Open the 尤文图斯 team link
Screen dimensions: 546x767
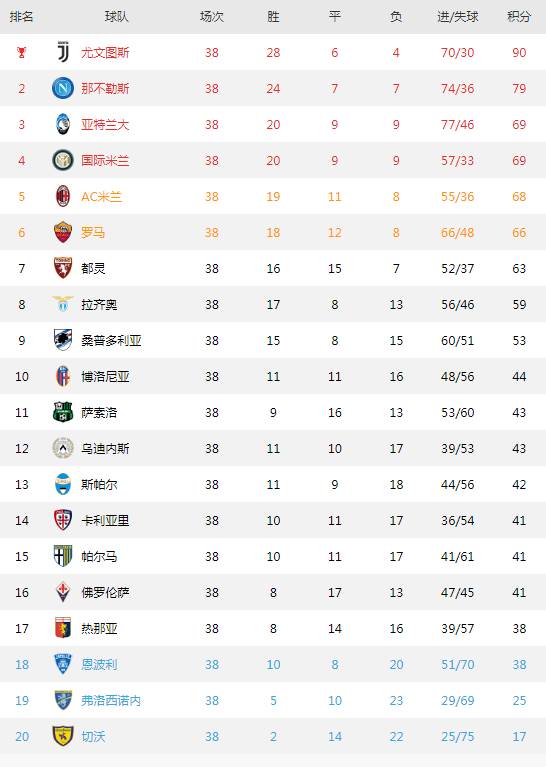[105, 52]
